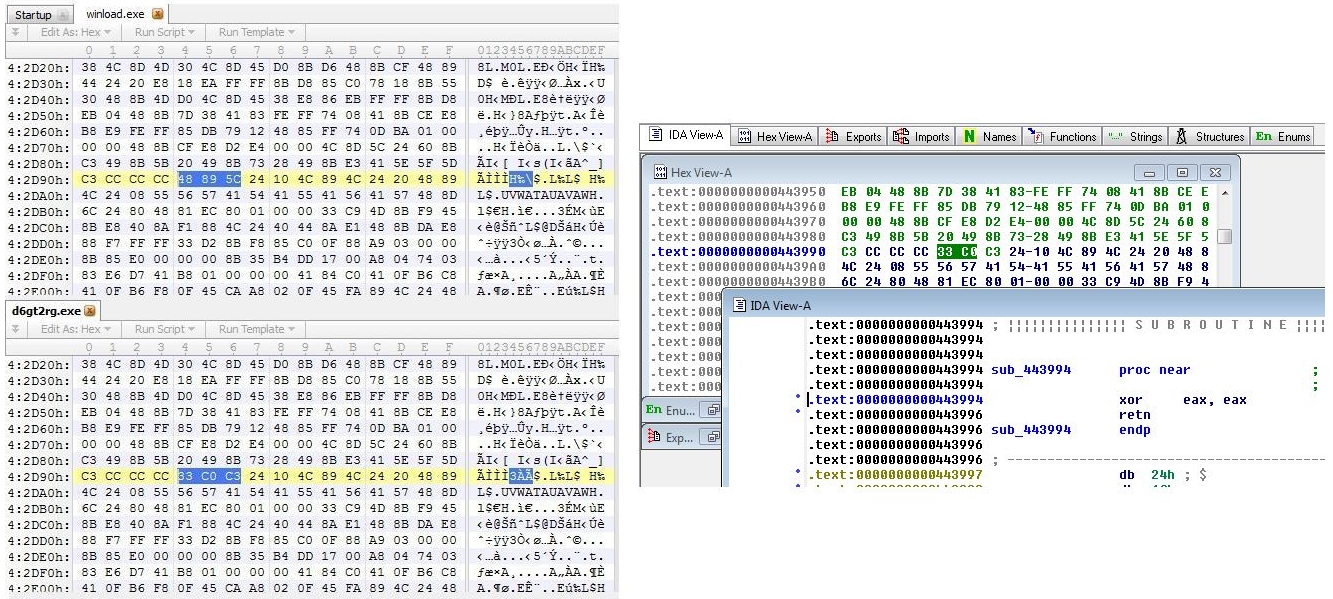Click the Exports tab icon in IDA
This screenshot has height=599, width=1333.
click(832, 137)
